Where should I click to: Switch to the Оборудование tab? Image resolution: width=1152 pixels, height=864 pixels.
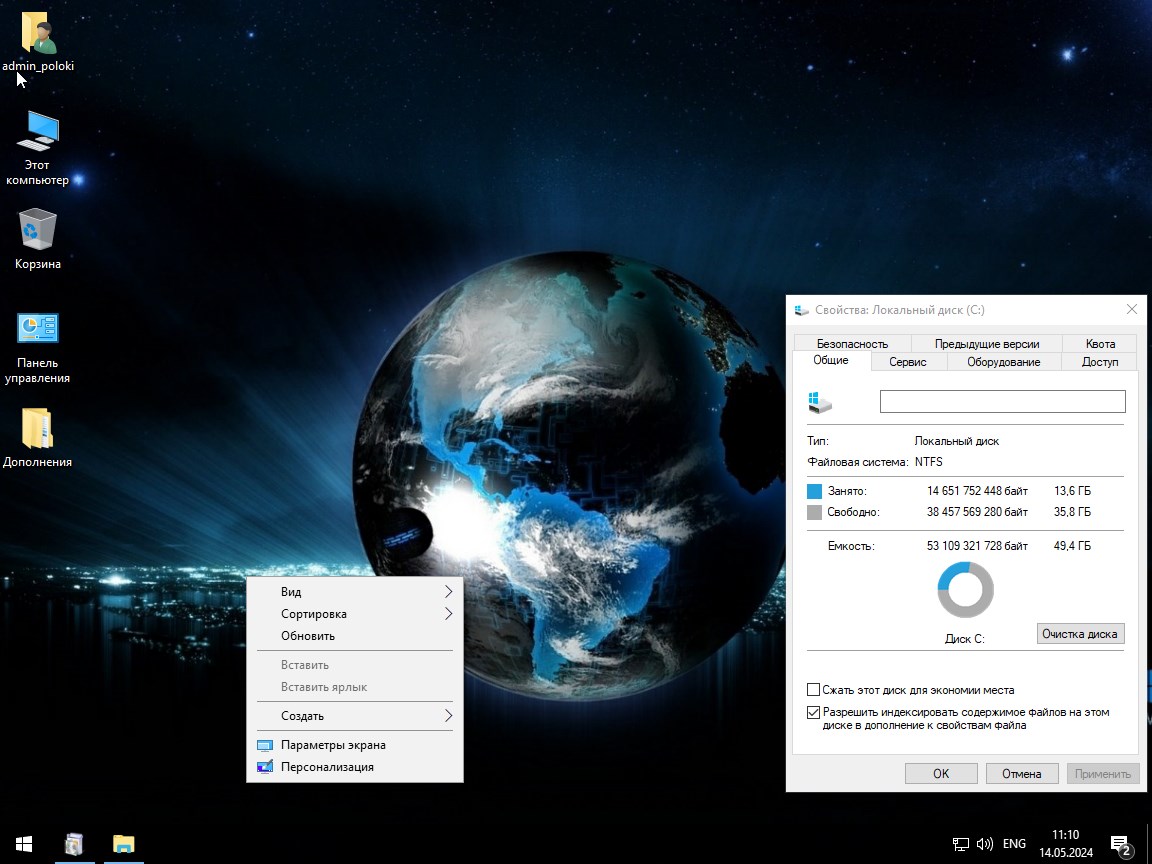coord(1004,361)
